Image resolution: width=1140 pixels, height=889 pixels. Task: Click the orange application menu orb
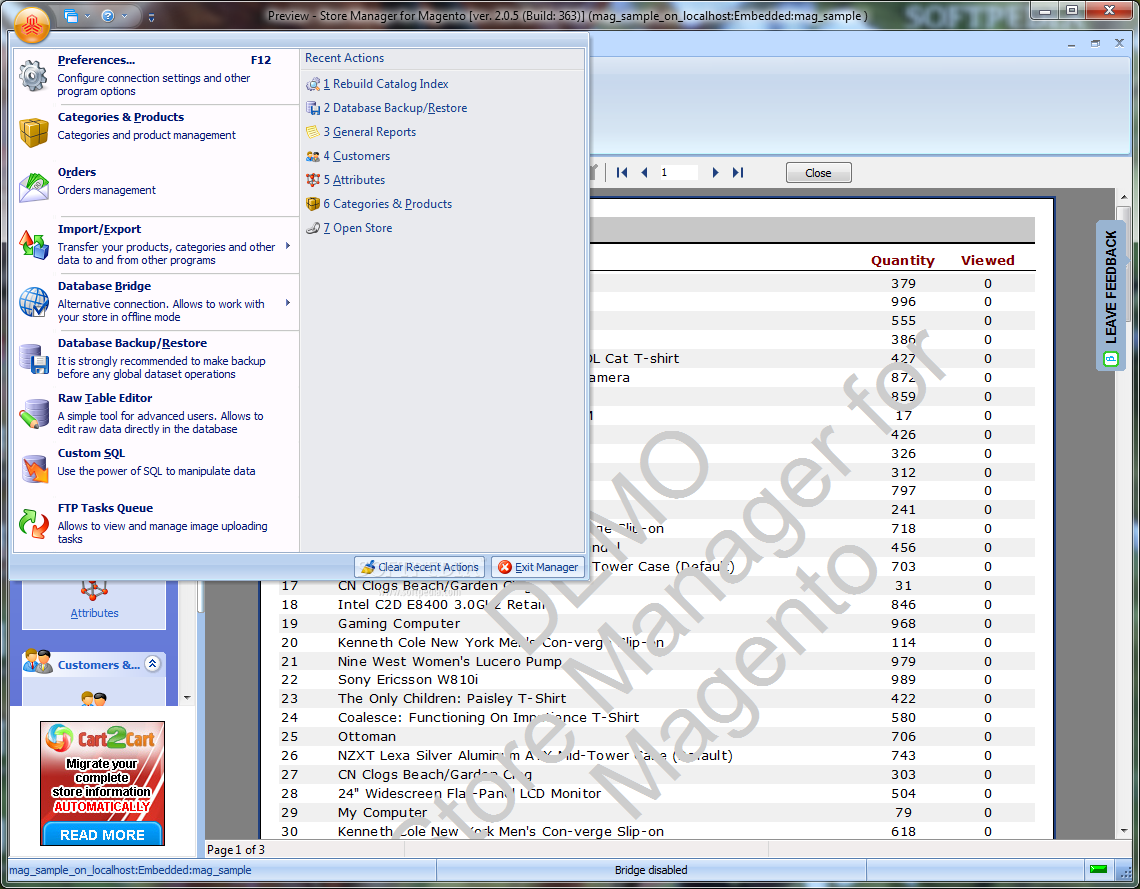31,25
